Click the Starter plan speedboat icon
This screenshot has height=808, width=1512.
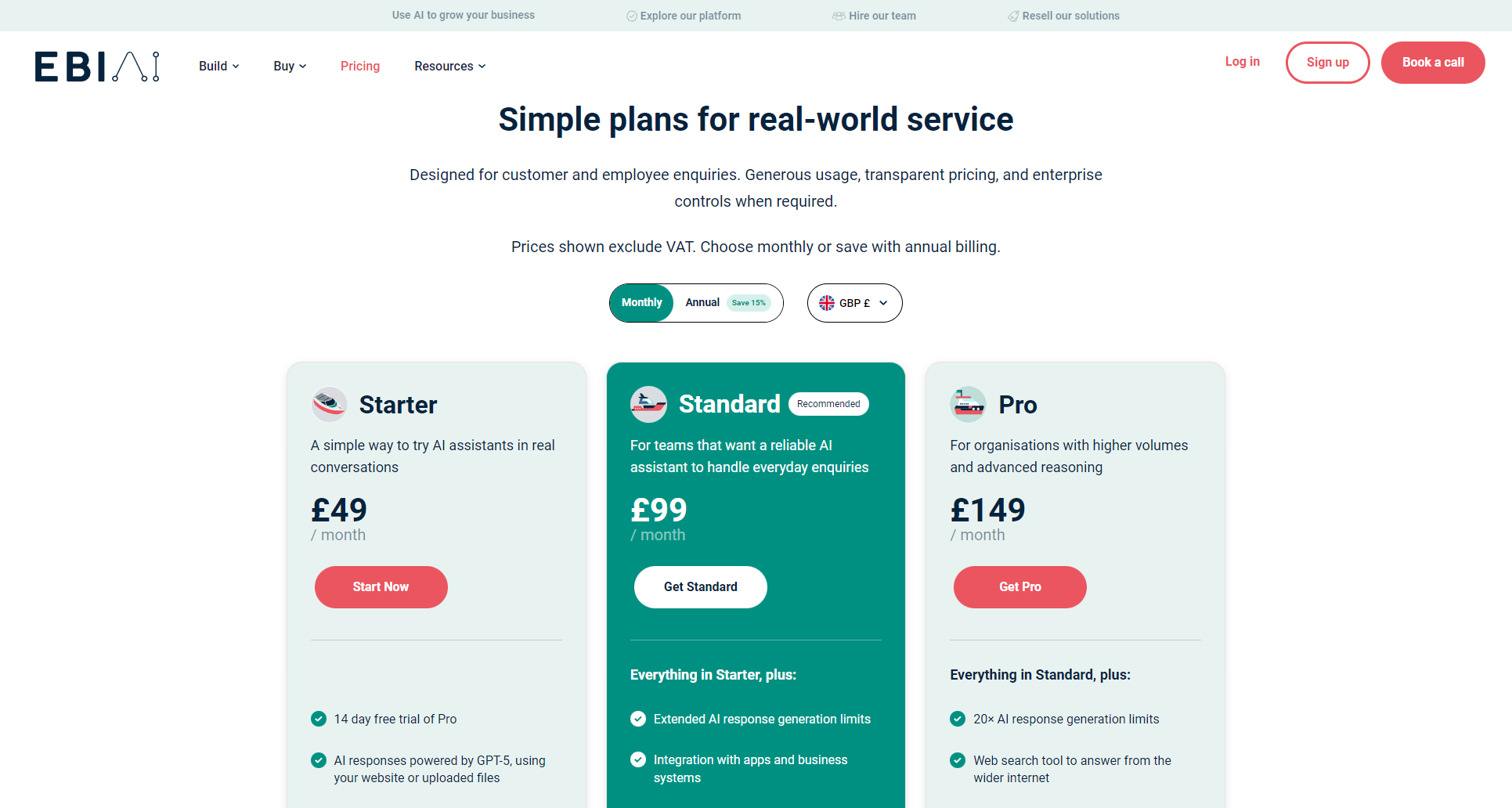pyautogui.click(x=329, y=404)
